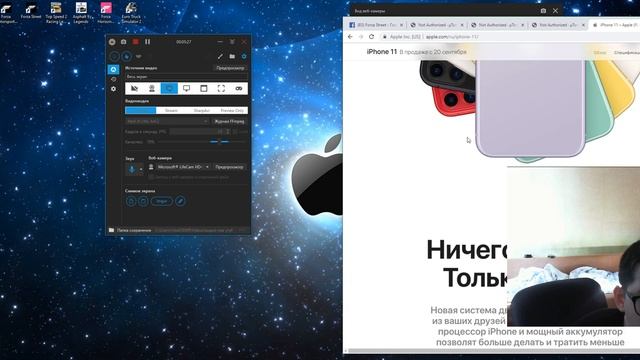Select the monitor with arrow source icon
Screen dimensions: 640x360
187,88
